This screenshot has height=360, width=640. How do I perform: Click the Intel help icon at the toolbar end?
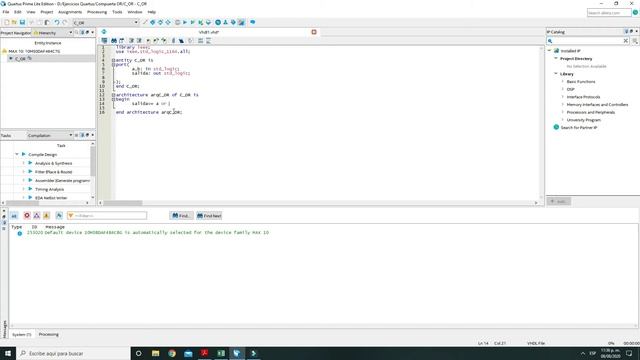coord(253,22)
